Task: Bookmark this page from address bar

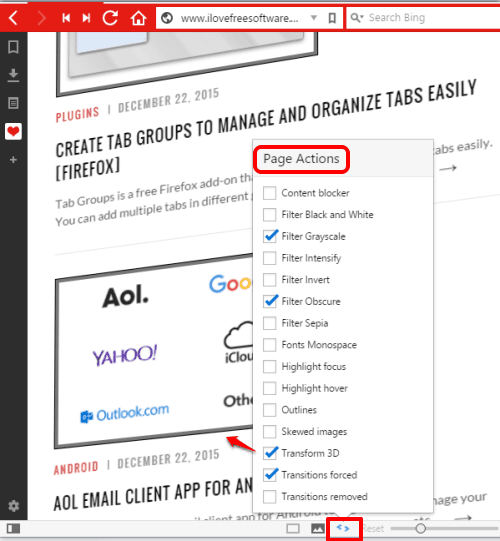Action: 332,18
